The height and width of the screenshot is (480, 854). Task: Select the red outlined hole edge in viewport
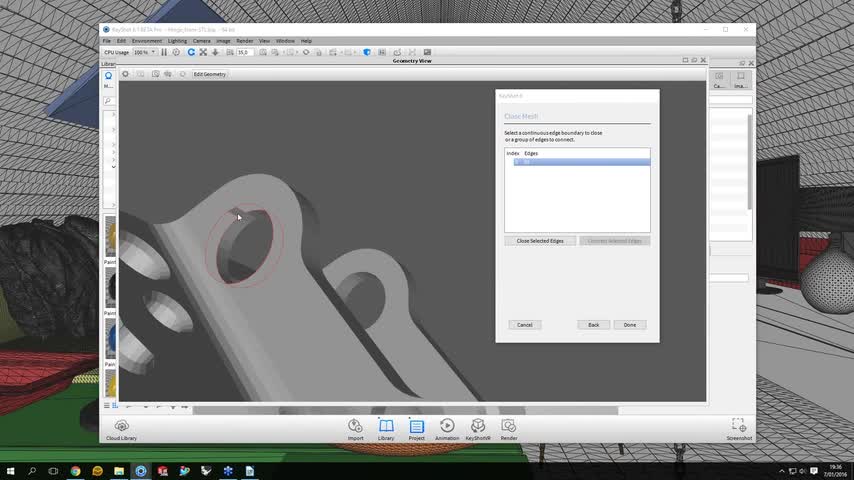[x=245, y=245]
